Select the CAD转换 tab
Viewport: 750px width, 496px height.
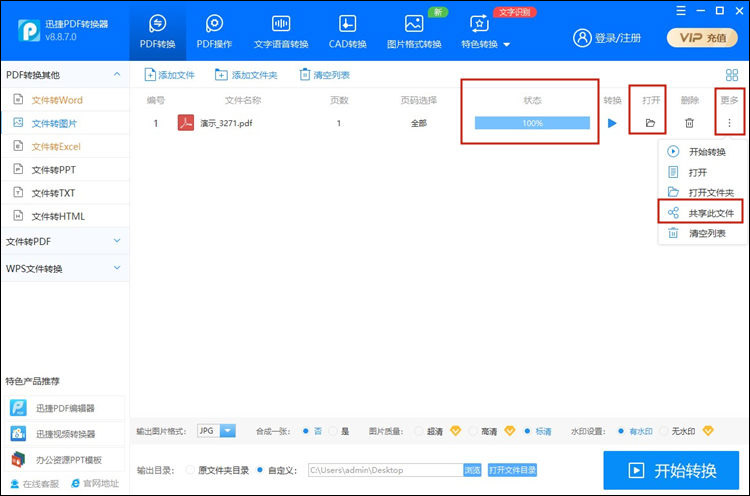pyautogui.click(x=347, y=32)
